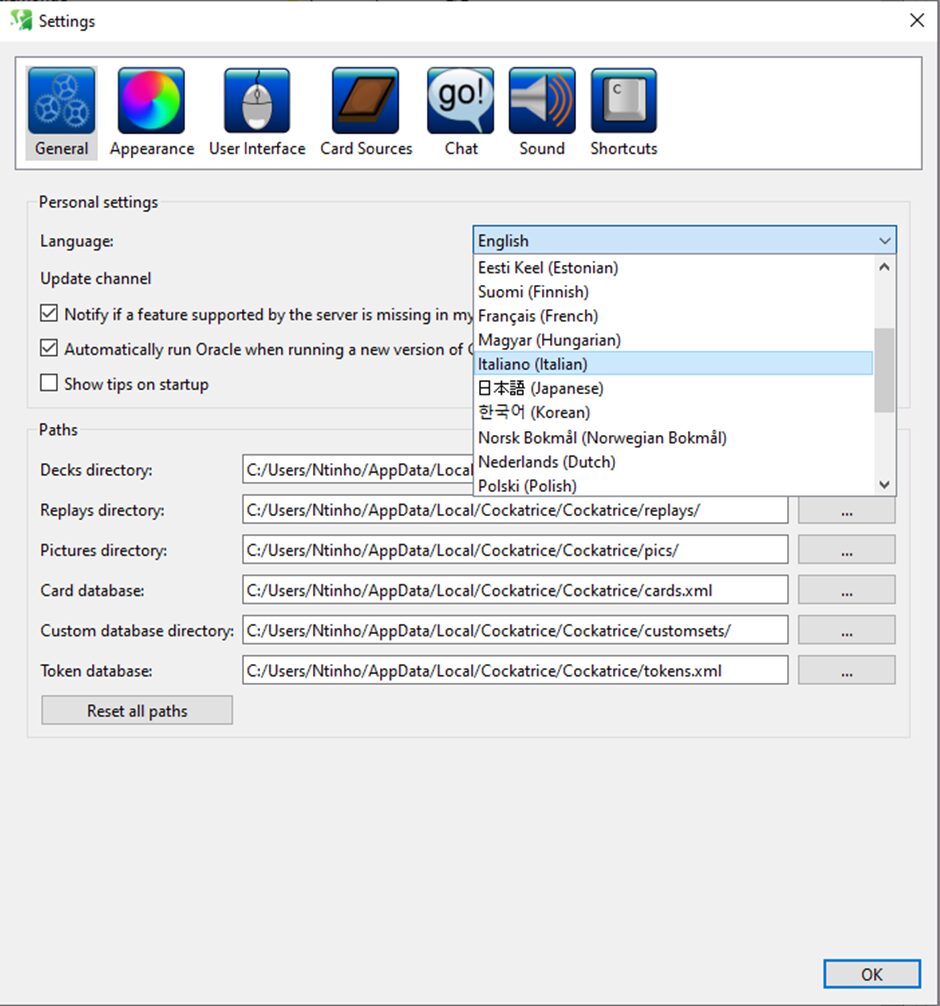Enable Show tips on startup
This screenshot has height=1006, width=940.
pyautogui.click(x=49, y=383)
